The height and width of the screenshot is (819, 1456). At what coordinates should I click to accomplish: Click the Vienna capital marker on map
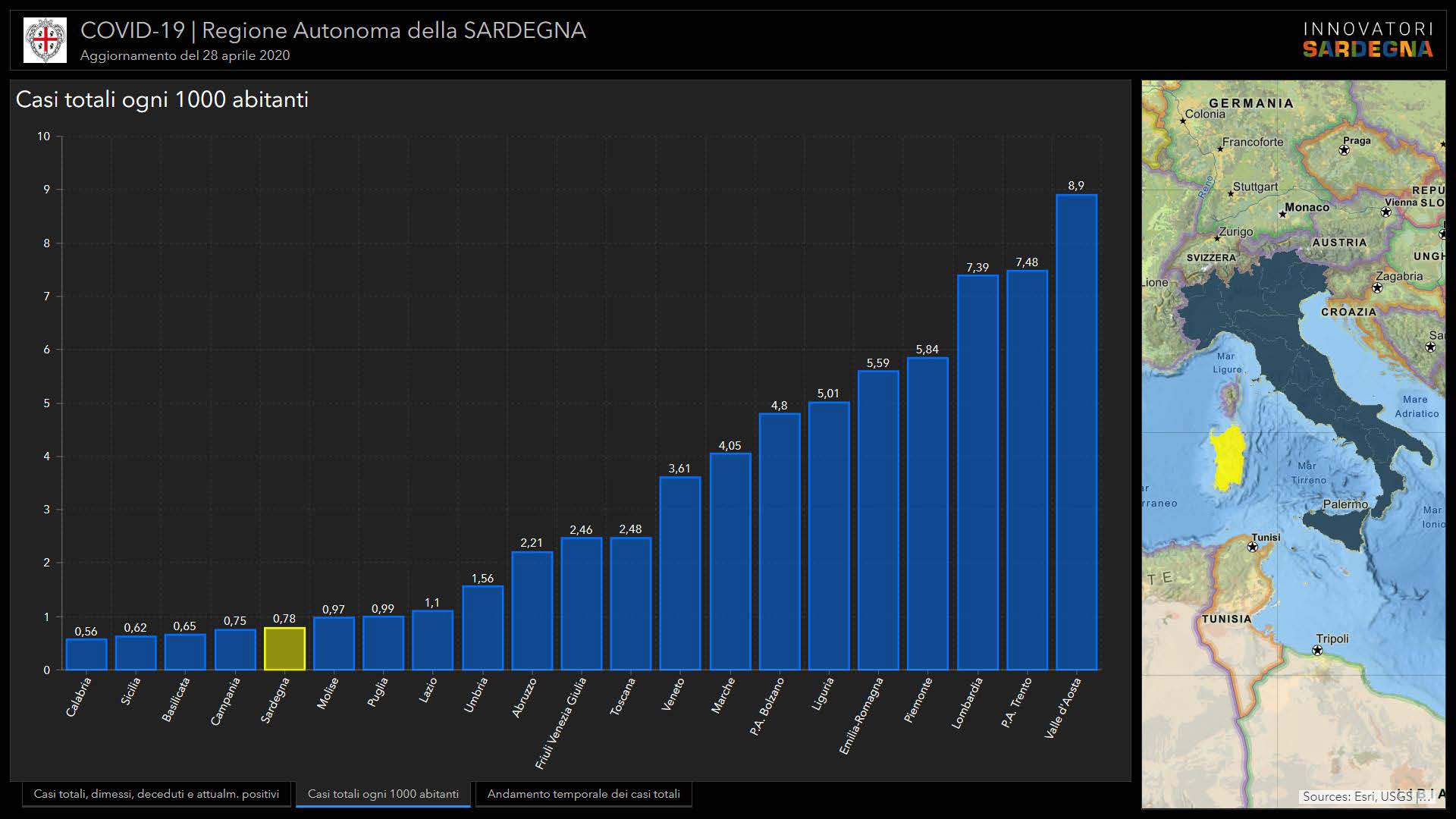(x=1385, y=212)
